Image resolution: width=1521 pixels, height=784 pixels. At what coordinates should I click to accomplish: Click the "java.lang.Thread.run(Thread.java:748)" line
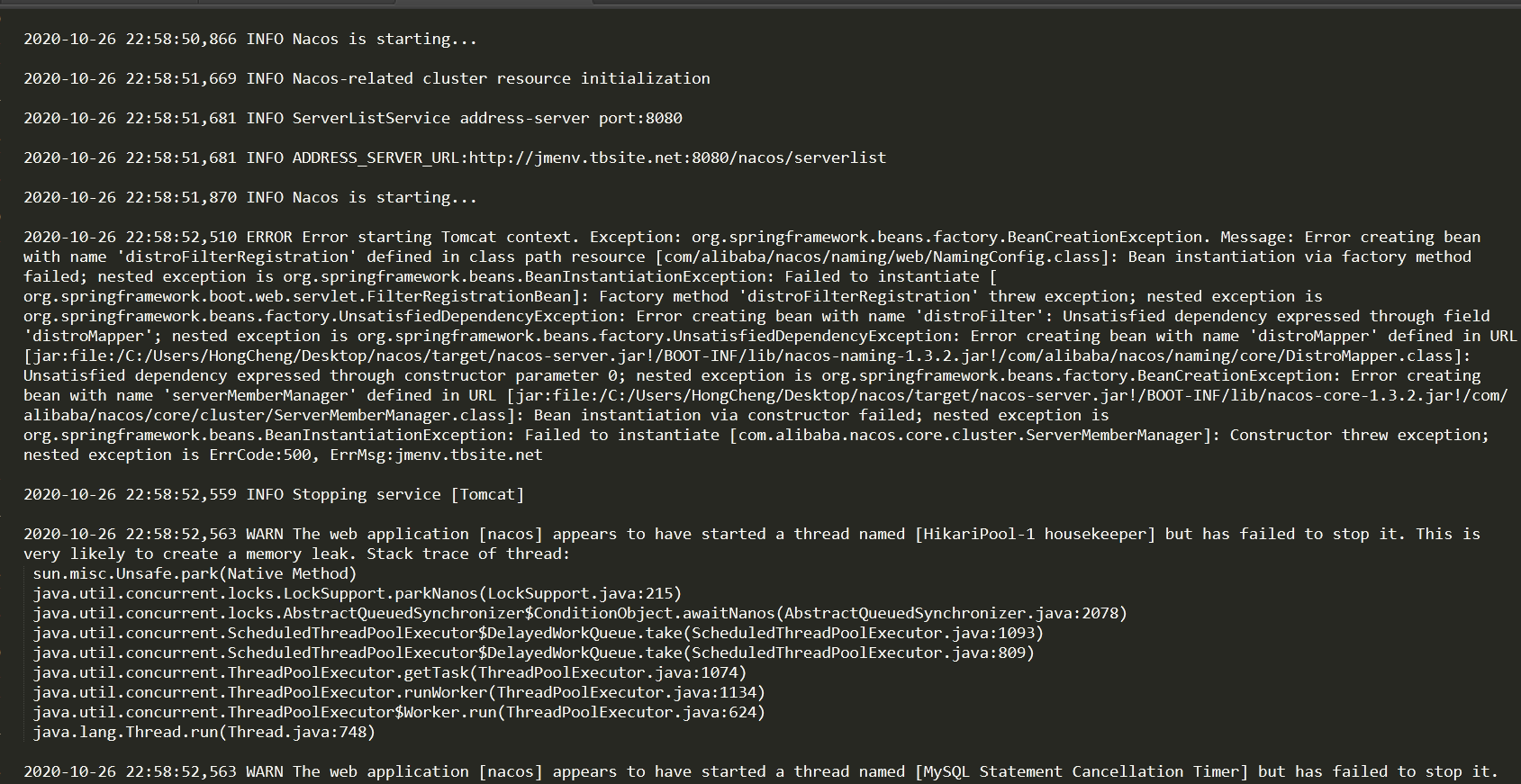tap(204, 732)
